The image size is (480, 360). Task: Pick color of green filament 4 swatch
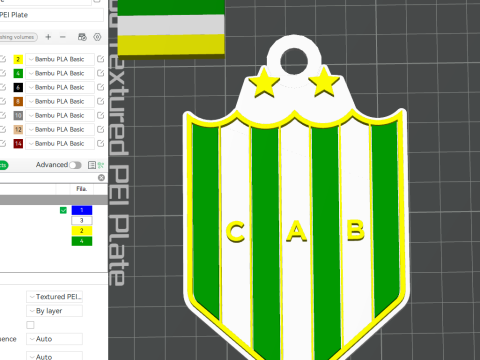[18, 73]
